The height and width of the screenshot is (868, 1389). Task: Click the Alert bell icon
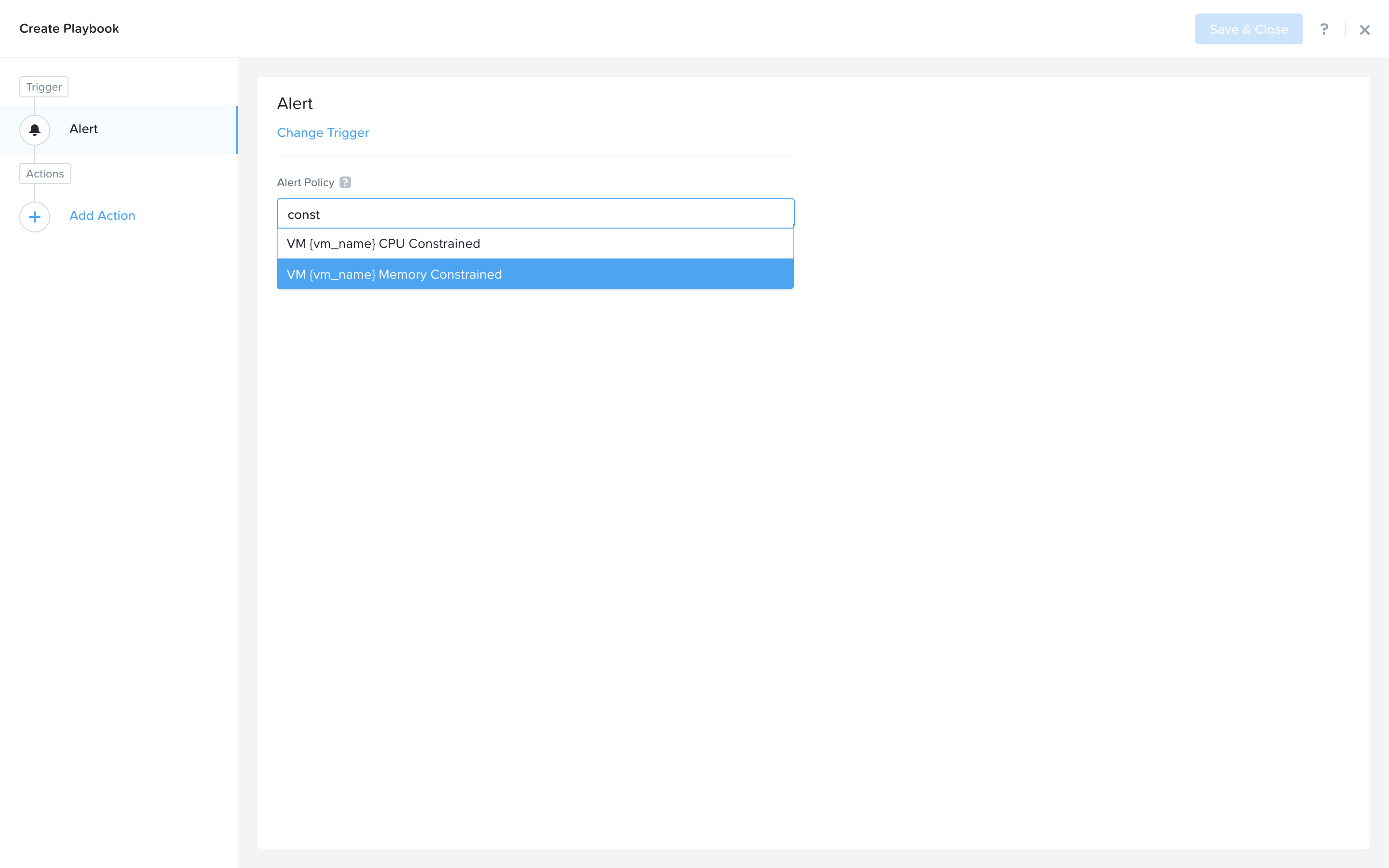pyautogui.click(x=34, y=130)
